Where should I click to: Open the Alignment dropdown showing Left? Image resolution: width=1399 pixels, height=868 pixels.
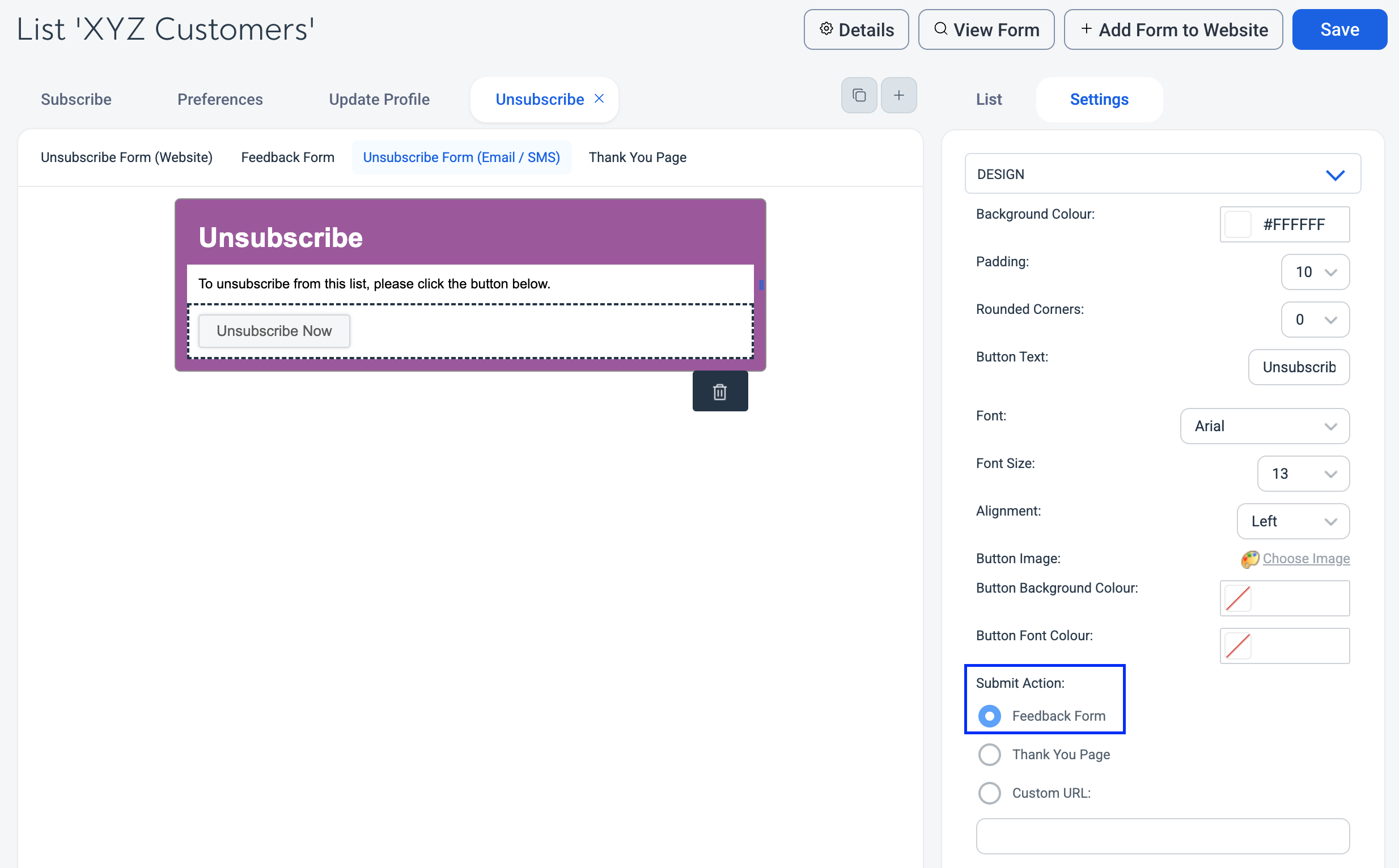(1293, 521)
